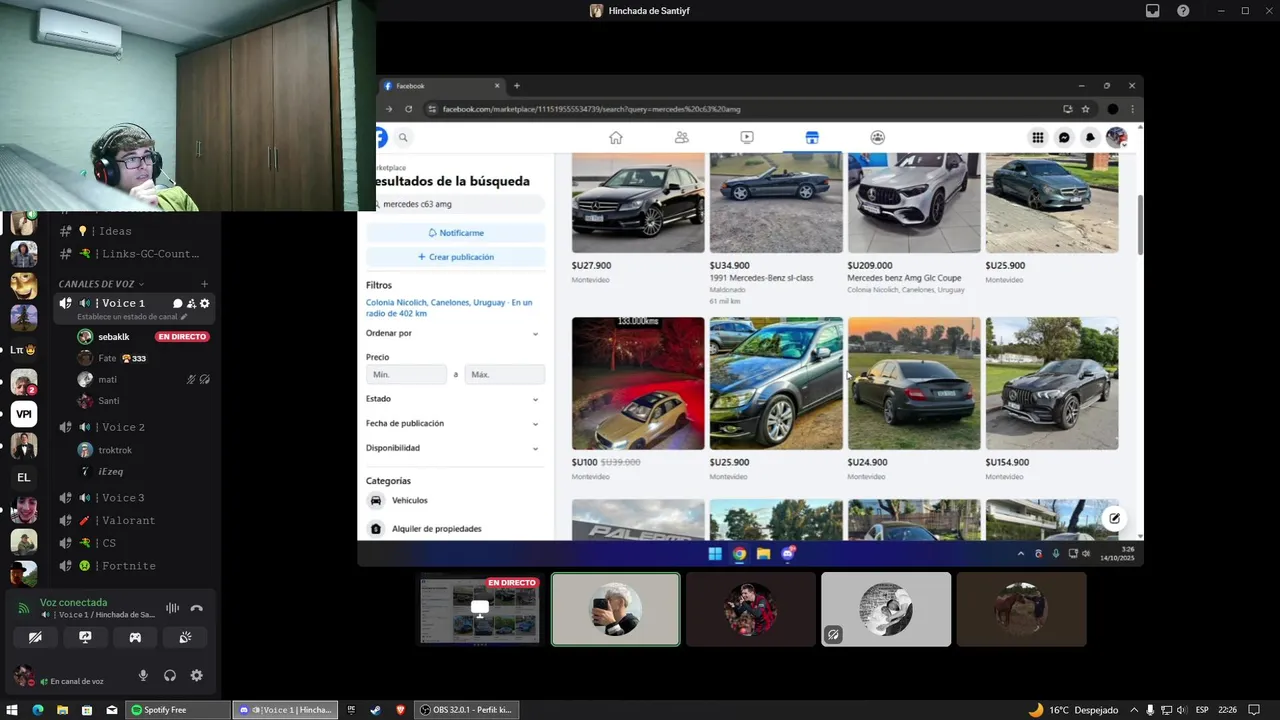Viewport: 1280px width, 720px height.
Task: Expand Fecha de publicación filter
Action: tap(453, 423)
